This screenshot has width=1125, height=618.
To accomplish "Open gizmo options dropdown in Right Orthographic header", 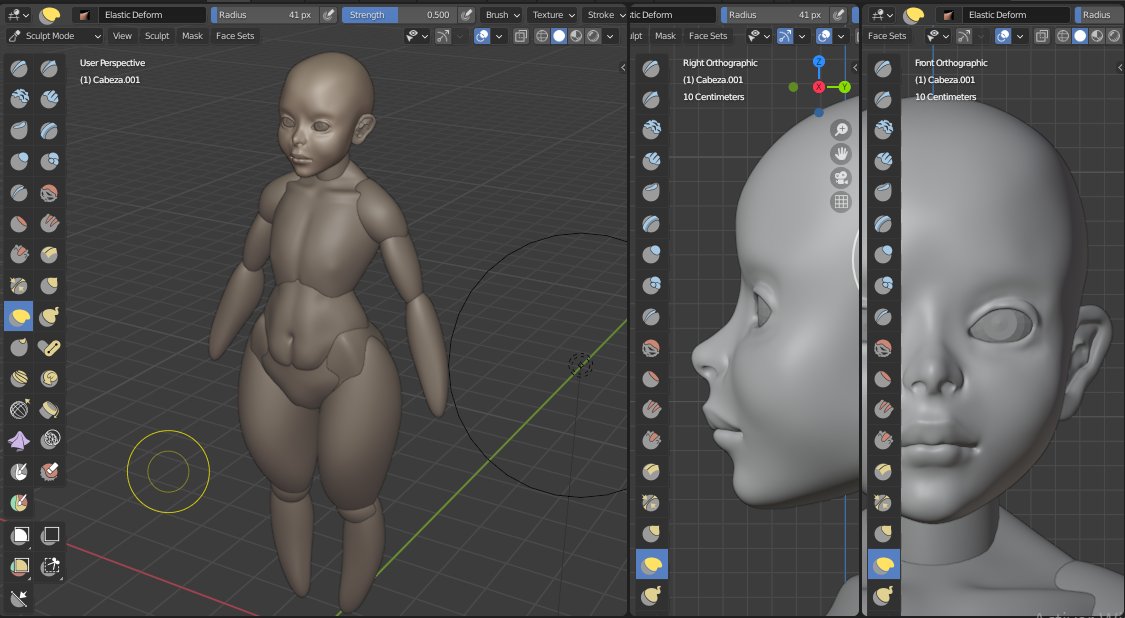I will [802, 36].
